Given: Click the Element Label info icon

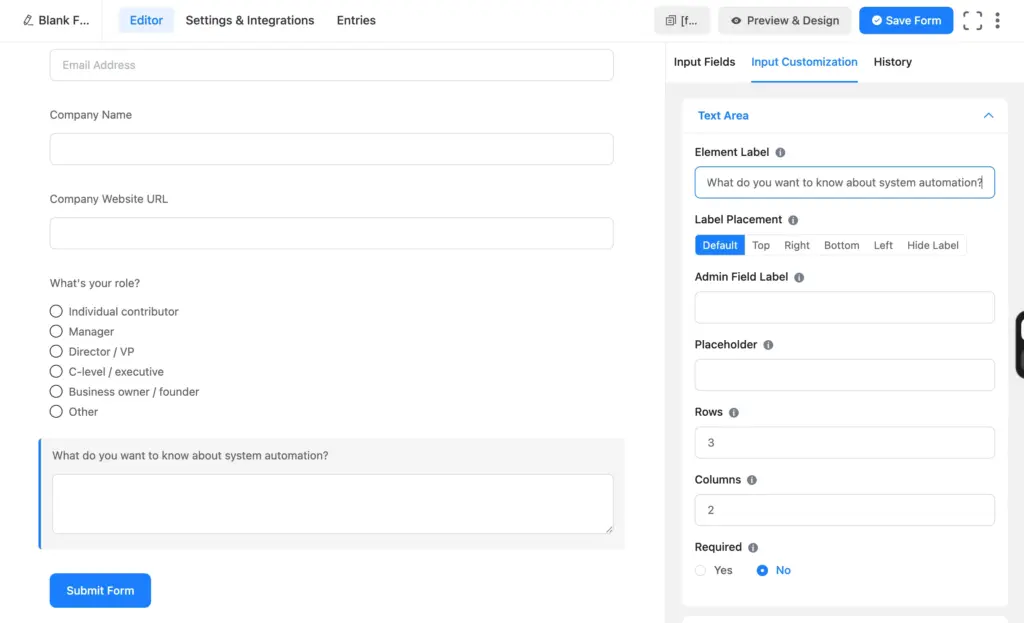Looking at the screenshot, I should pos(780,152).
